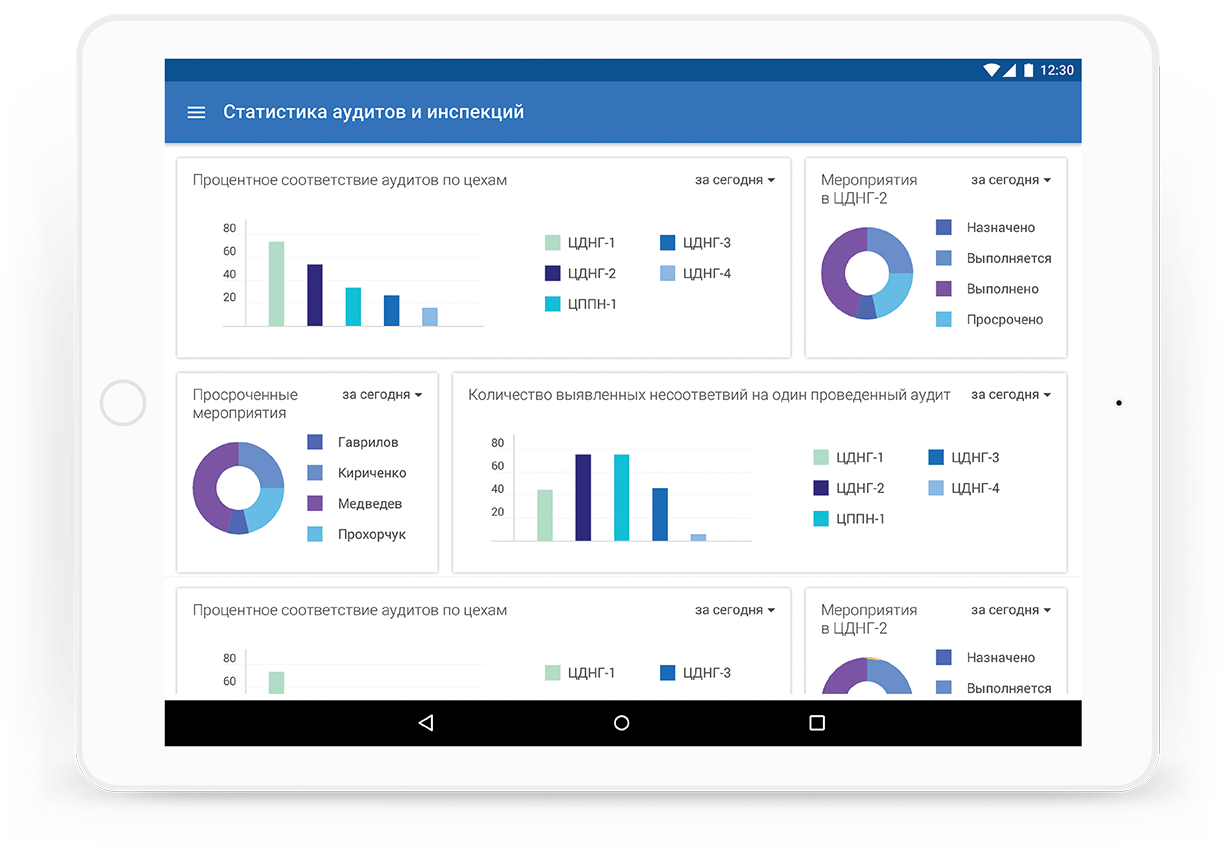The height and width of the screenshot is (846, 1226).
Task: Open period dropdown for top audit compliance chart
Action: pos(735,180)
